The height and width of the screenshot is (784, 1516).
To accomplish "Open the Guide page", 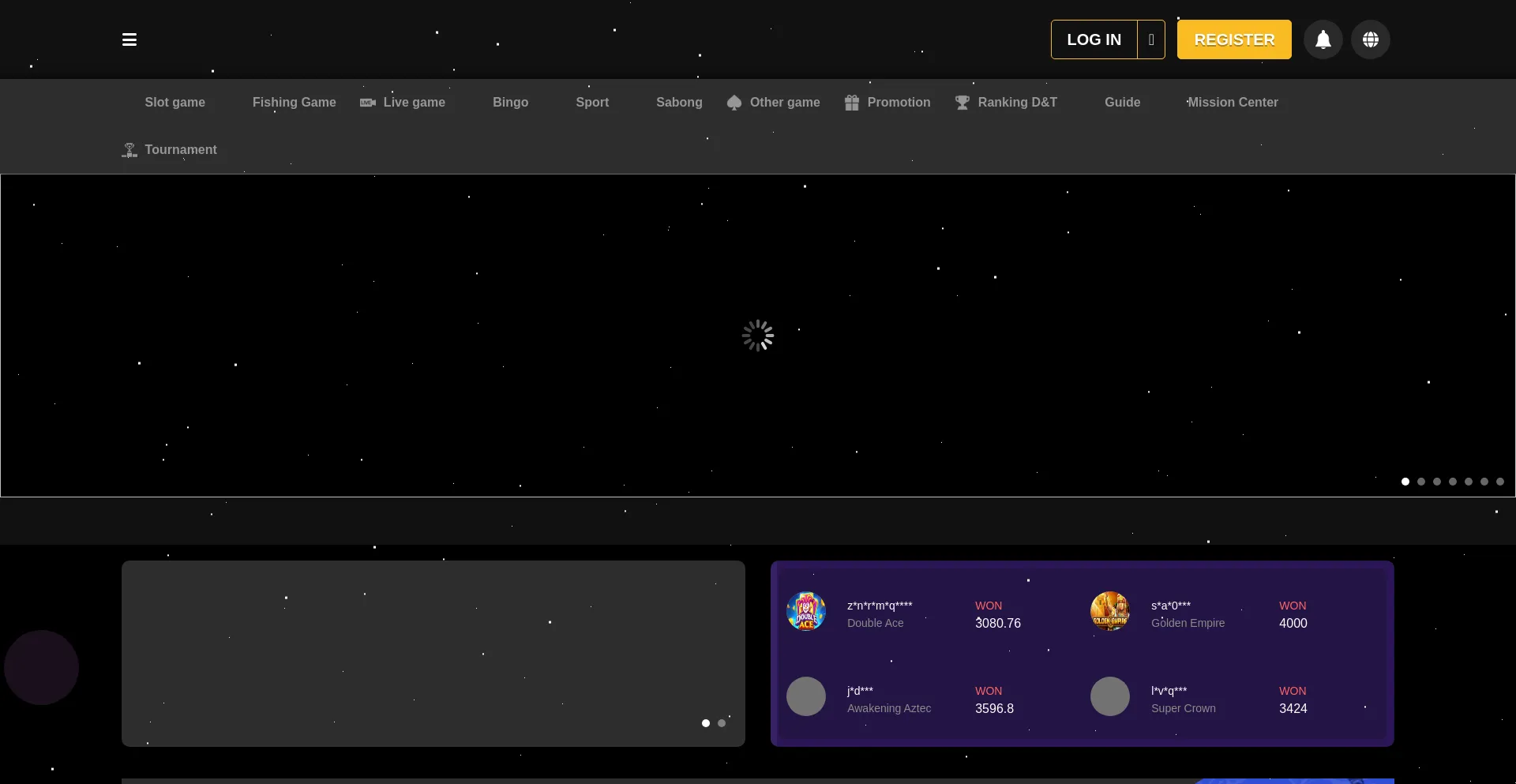I will [1122, 103].
